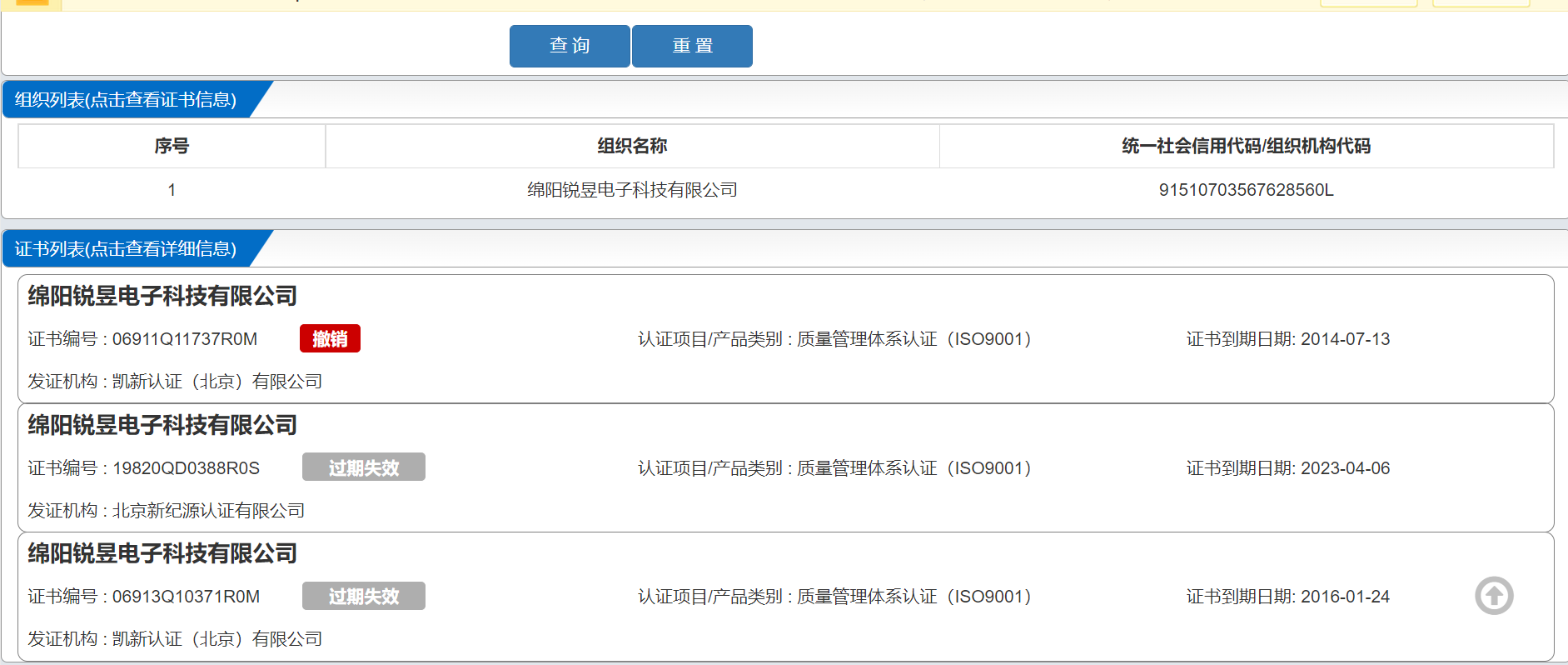Click 质量管理体系认证 text for certificate 19820QD0388R0S
The height and width of the screenshot is (665, 1568).
914,468
